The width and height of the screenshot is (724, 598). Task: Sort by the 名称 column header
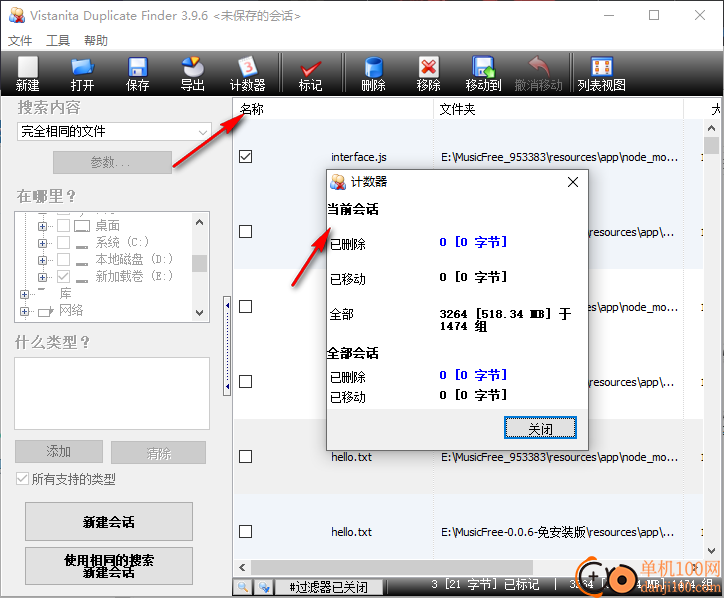pos(333,109)
